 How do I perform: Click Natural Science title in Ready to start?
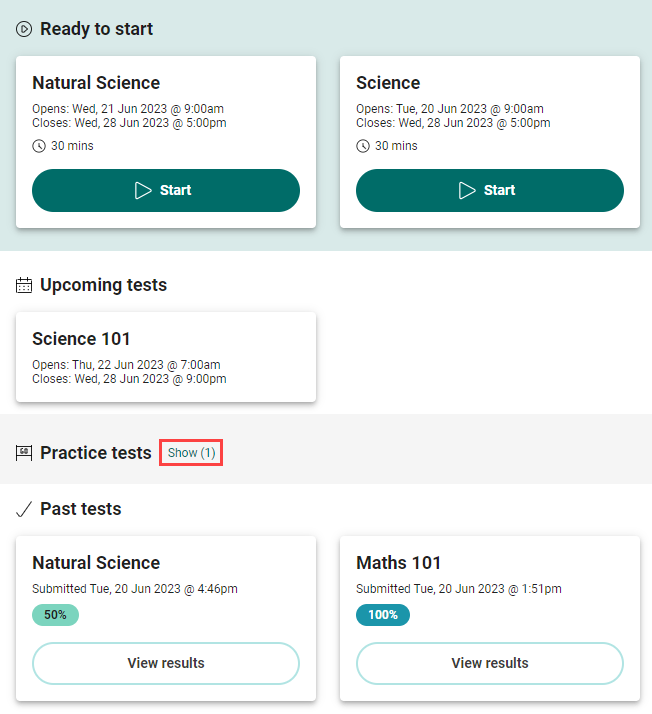tap(96, 83)
